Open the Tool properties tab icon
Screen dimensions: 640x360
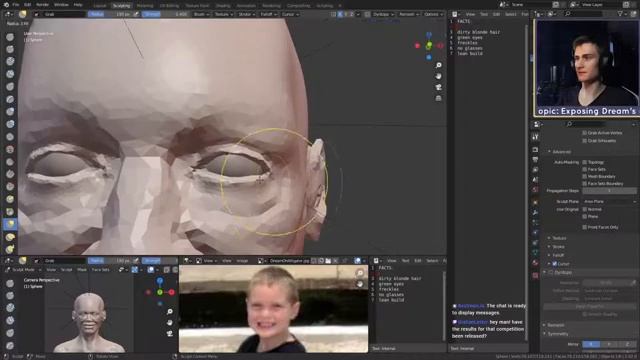535,138
